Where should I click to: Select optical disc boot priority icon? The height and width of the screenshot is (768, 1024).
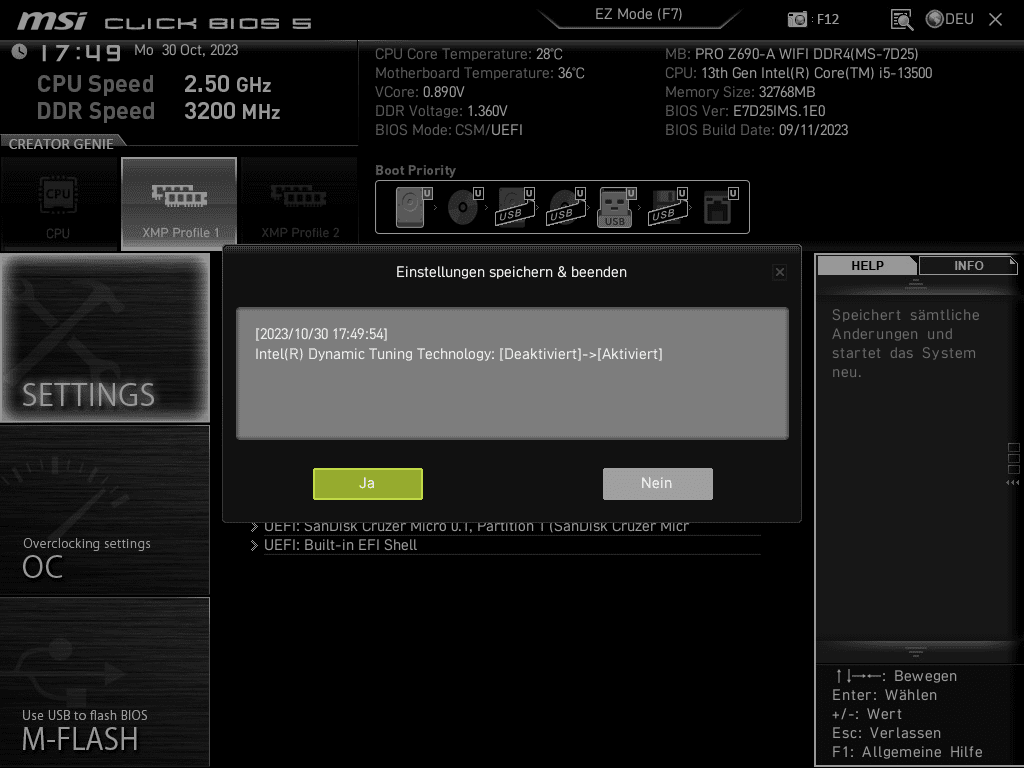click(x=465, y=207)
